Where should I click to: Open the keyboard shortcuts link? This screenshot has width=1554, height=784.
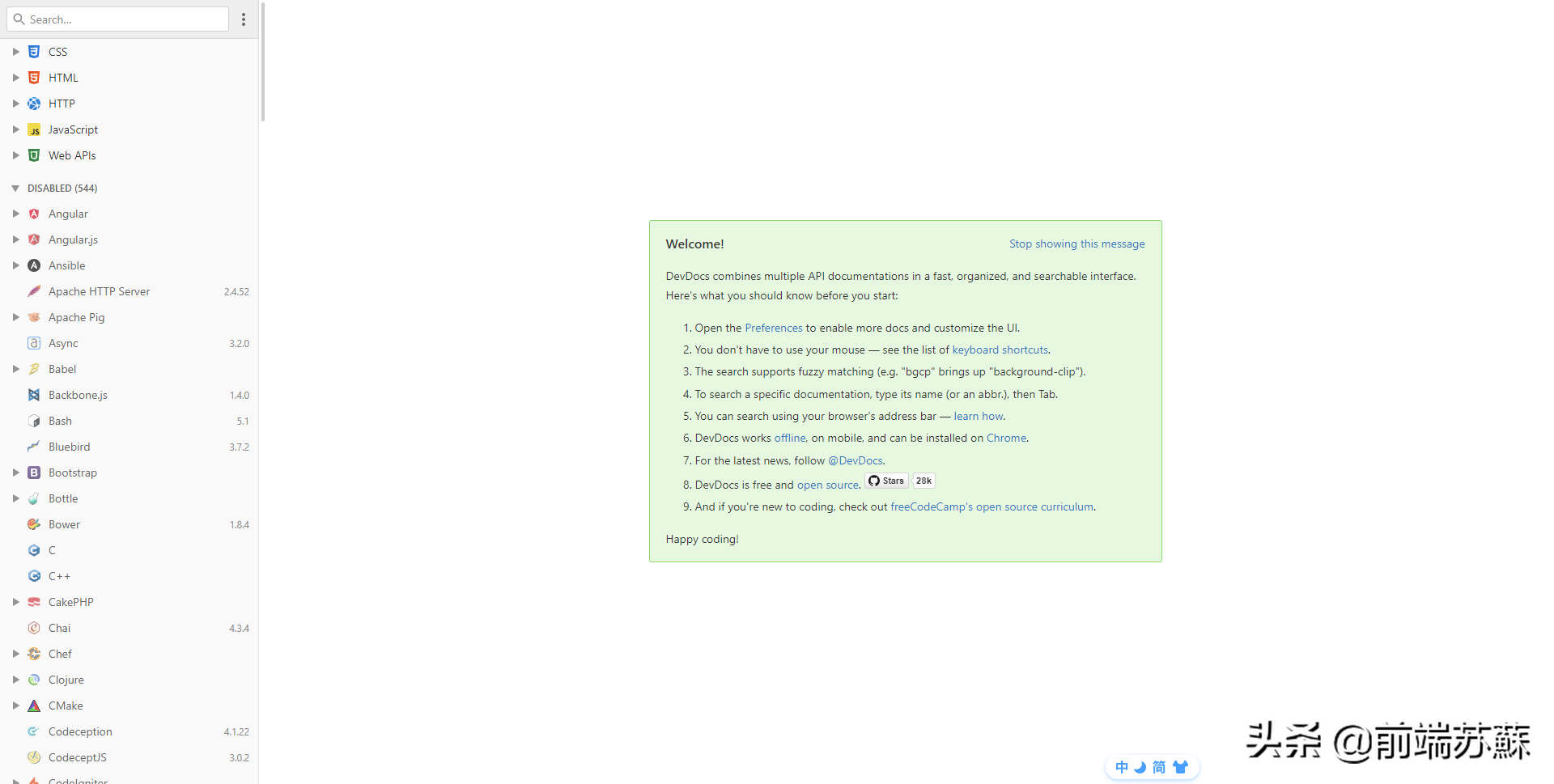point(1000,350)
